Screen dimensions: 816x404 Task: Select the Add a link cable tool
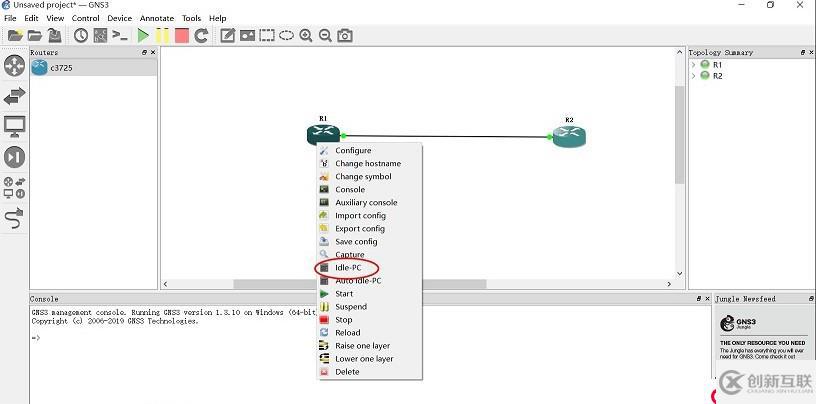15,218
